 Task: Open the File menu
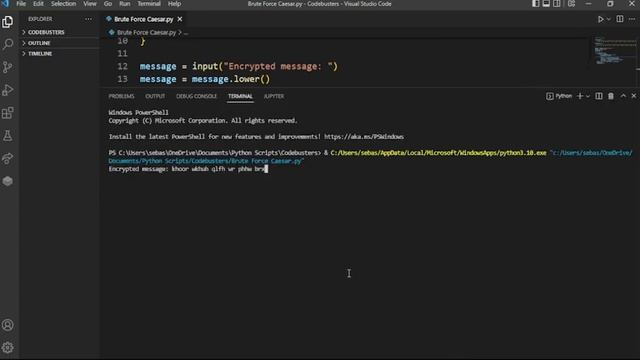tap(21, 4)
